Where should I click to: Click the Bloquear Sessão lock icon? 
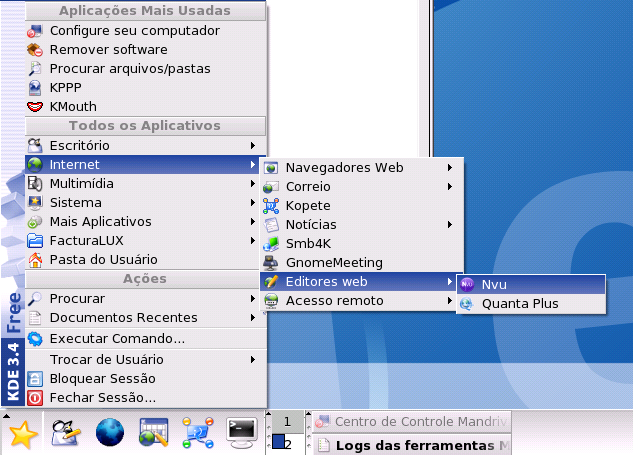pos(35,379)
